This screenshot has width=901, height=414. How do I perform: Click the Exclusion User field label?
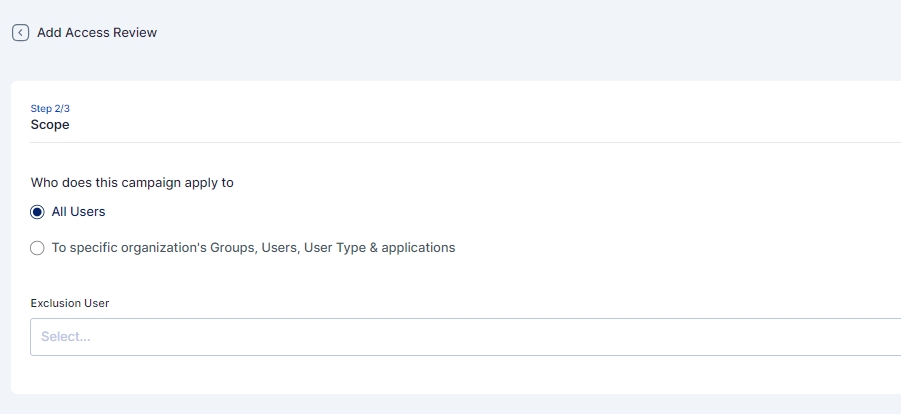pyautogui.click(x=70, y=302)
